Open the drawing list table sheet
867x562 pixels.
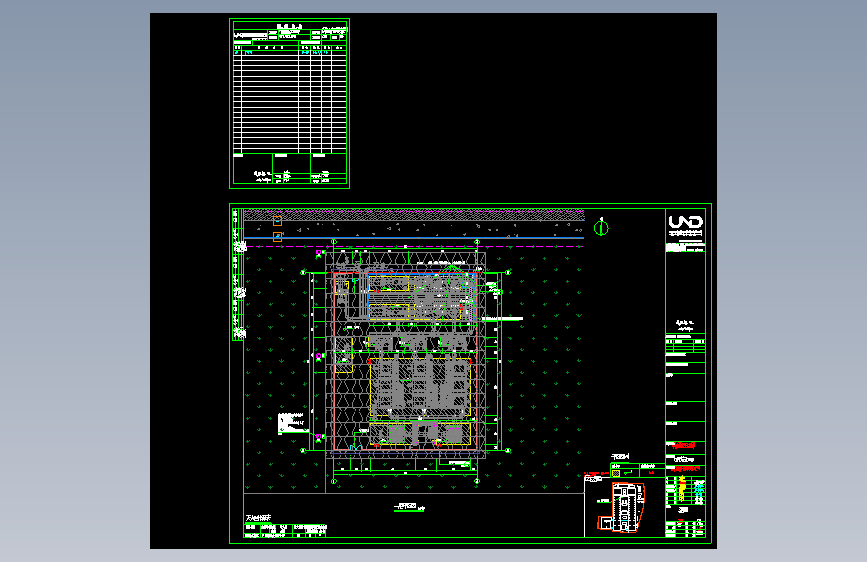pyautogui.click(x=290, y=103)
